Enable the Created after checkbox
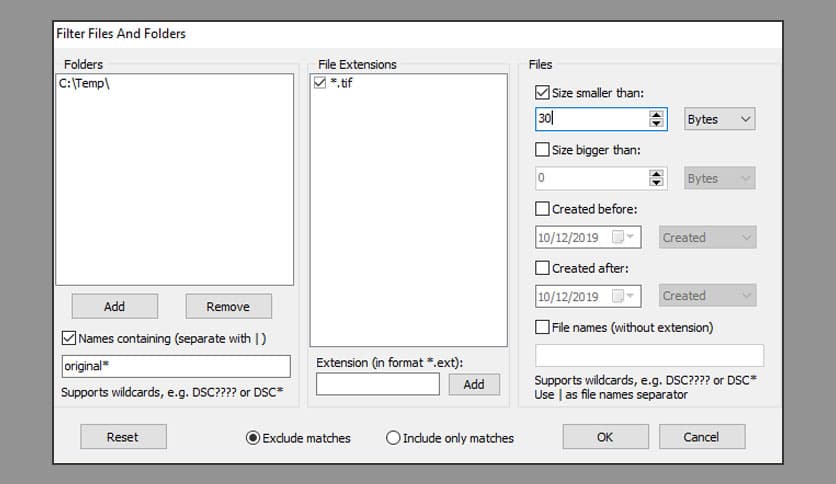Viewport: 836px width, 484px height. pyautogui.click(x=542, y=268)
